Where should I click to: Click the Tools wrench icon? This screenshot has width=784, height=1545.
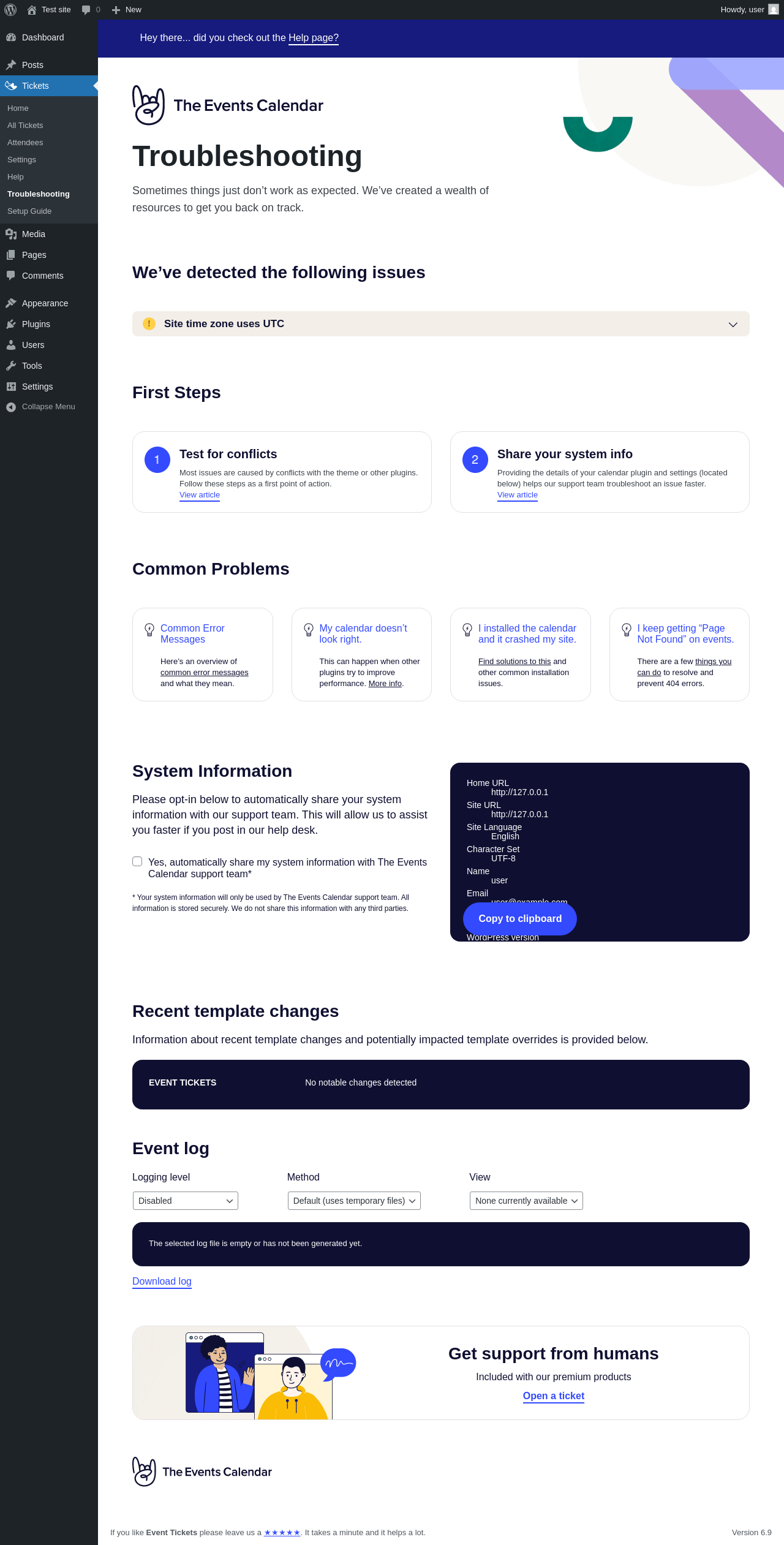click(x=11, y=366)
